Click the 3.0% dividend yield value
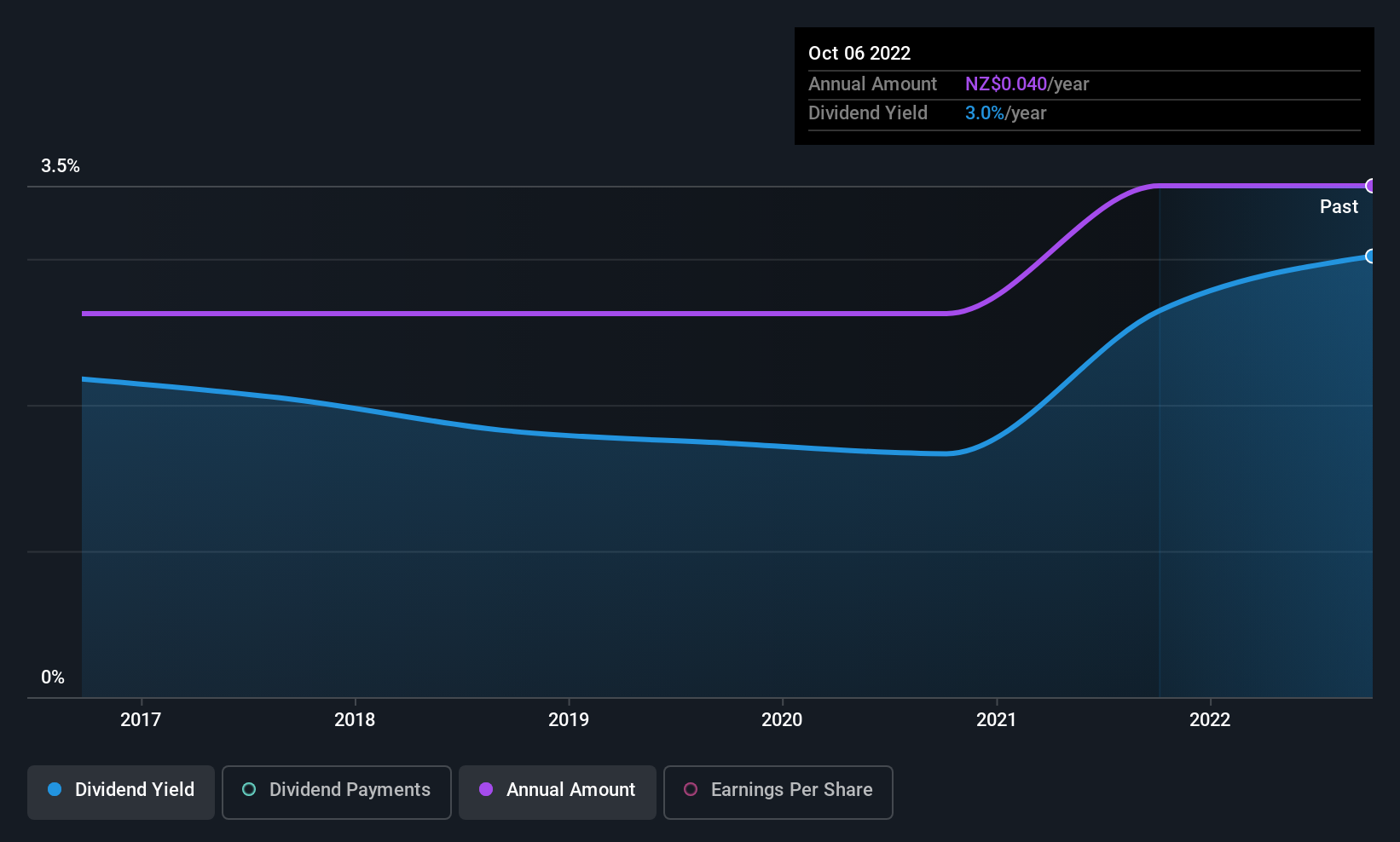 point(985,112)
